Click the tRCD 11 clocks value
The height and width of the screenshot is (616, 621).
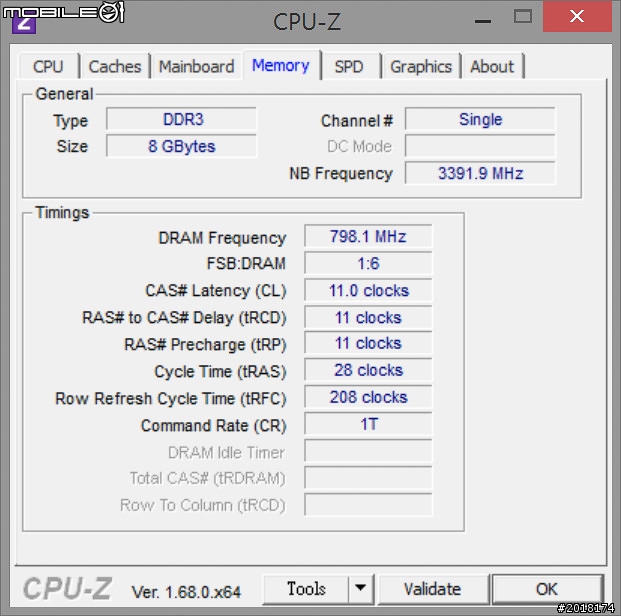coord(368,317)
